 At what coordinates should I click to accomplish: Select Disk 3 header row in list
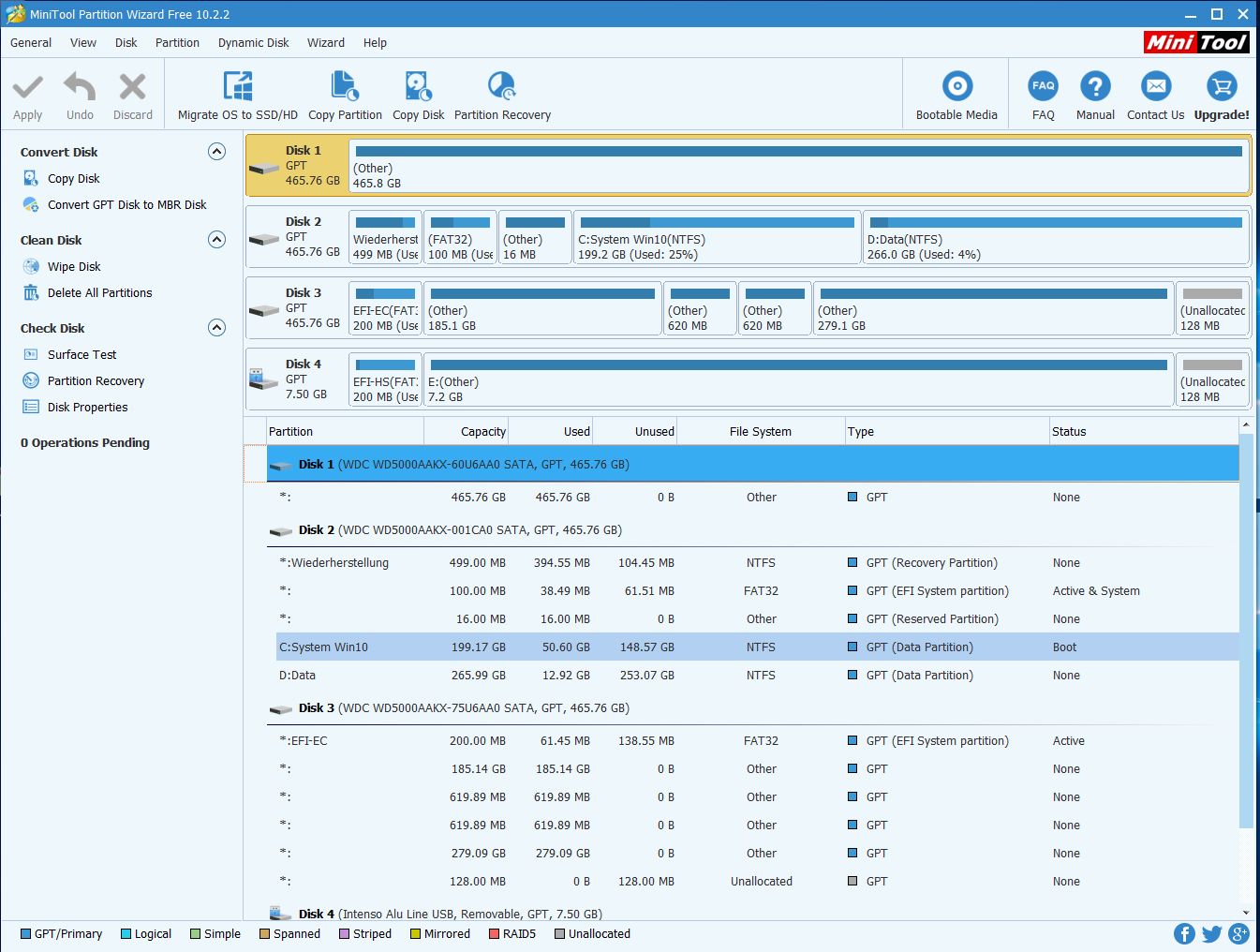(752, 708)
